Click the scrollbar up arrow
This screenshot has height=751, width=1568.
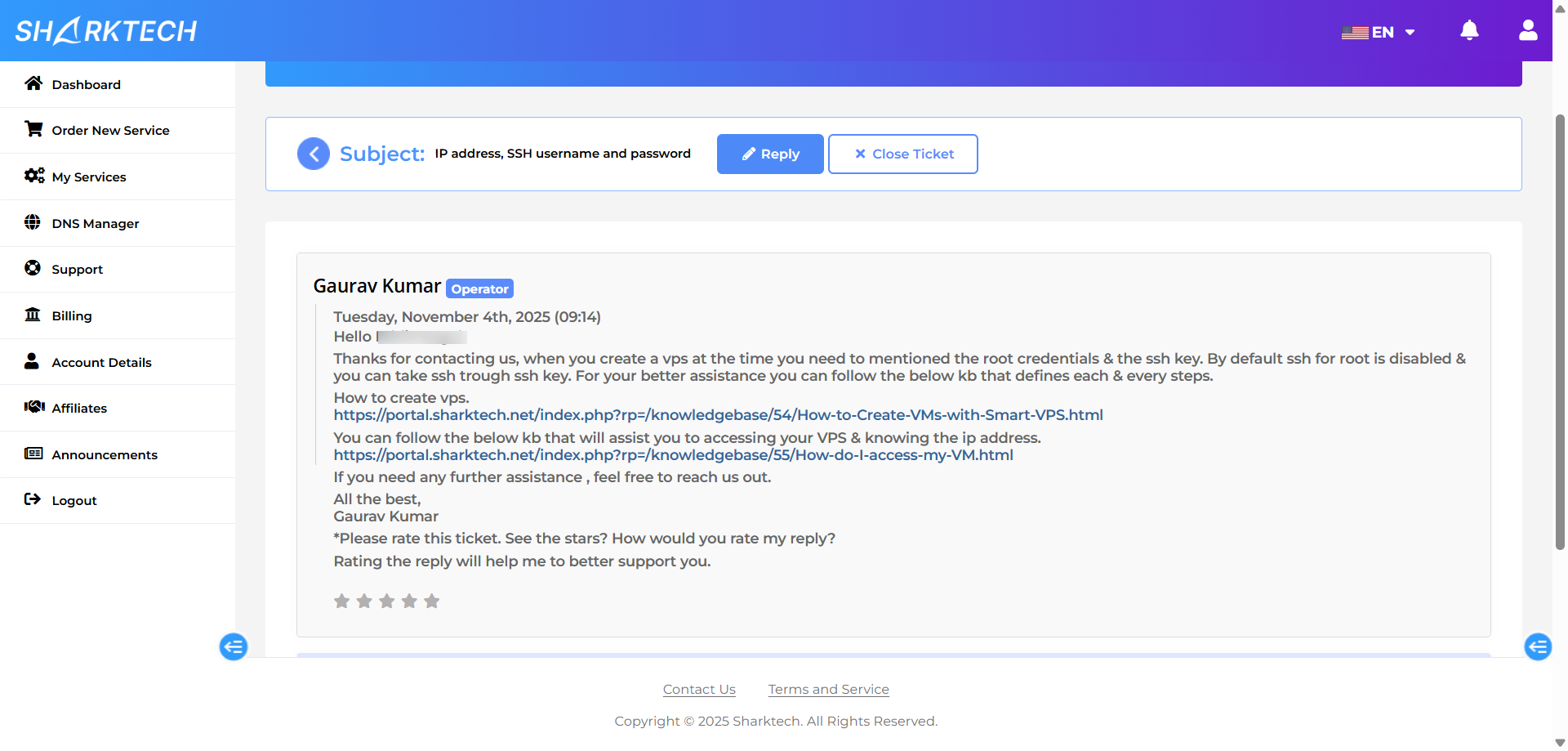pos(1560,8)
